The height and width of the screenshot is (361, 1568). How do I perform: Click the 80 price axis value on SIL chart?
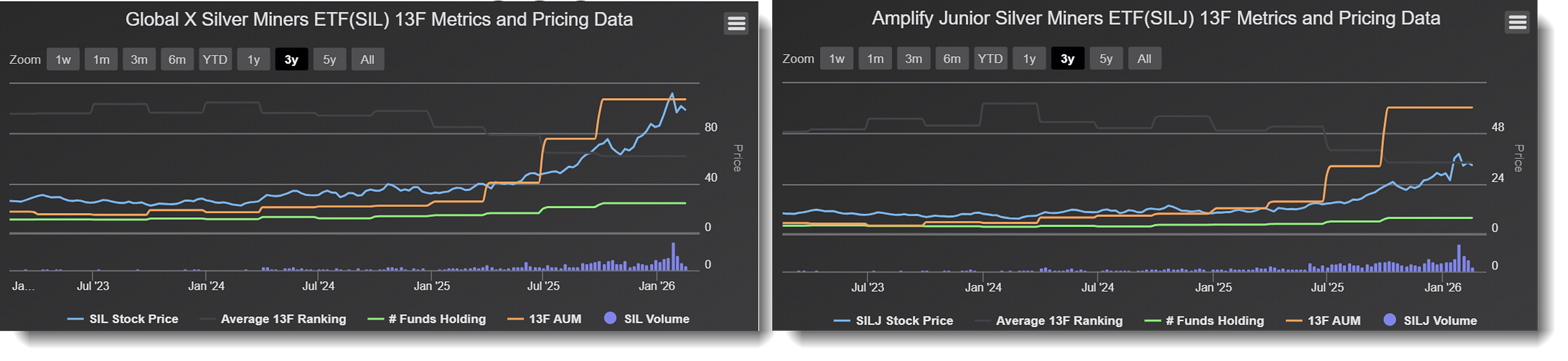pos(711,128)
